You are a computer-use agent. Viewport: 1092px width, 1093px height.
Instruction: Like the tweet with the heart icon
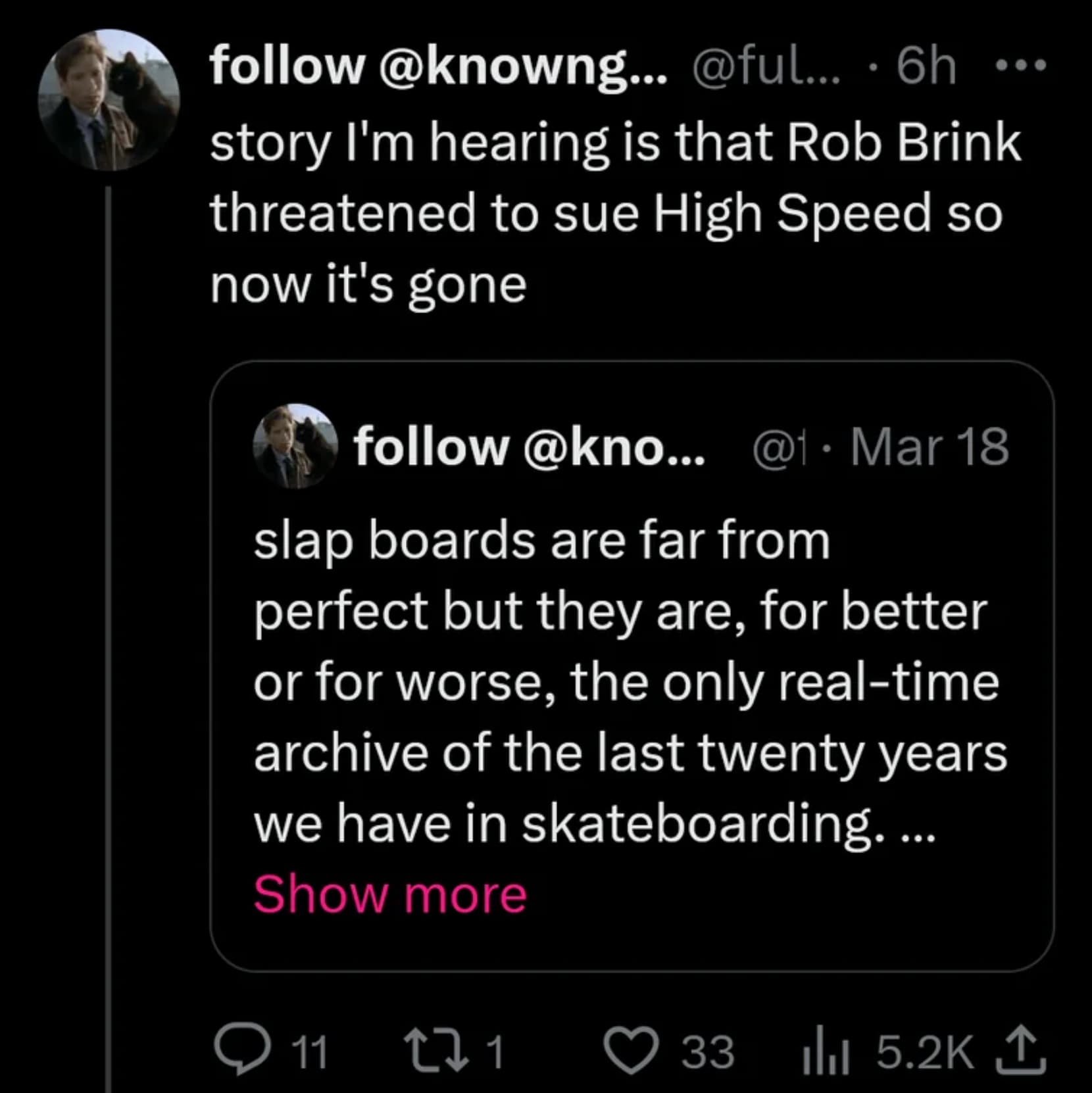pyautogui.click(x=632, y=1052)
